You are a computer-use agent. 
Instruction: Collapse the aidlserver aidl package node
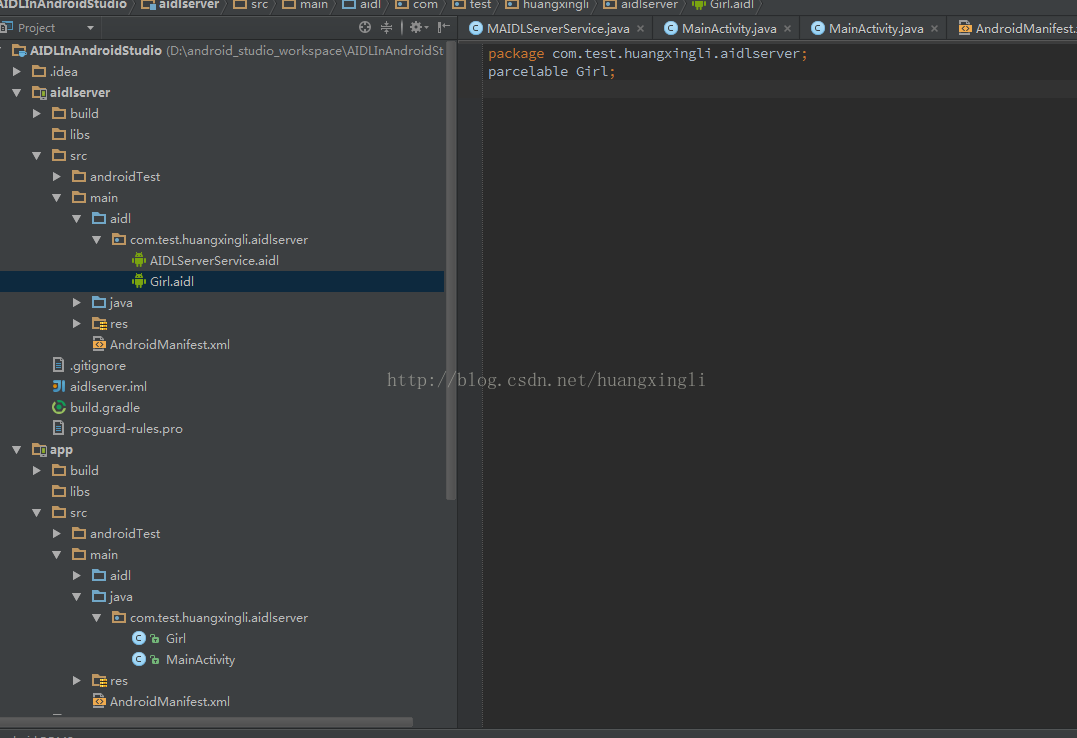(97, 239)
